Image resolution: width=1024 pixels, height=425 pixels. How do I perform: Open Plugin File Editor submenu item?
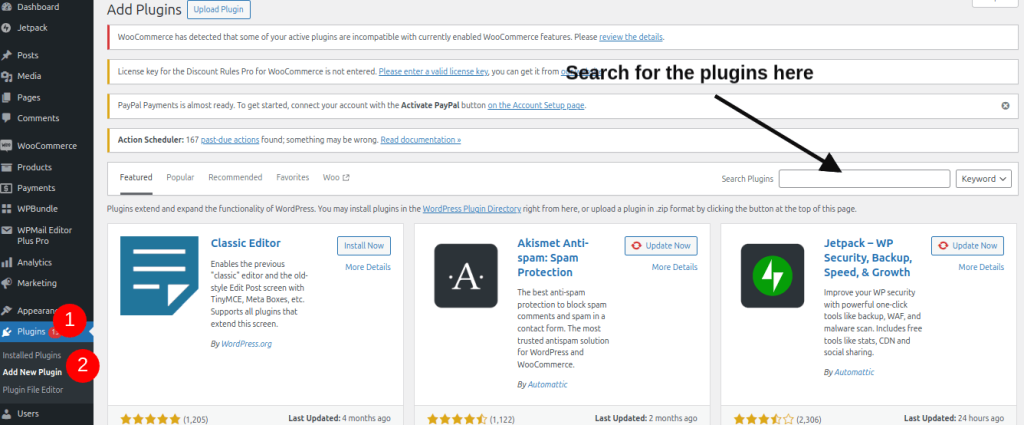pos(33,390)
